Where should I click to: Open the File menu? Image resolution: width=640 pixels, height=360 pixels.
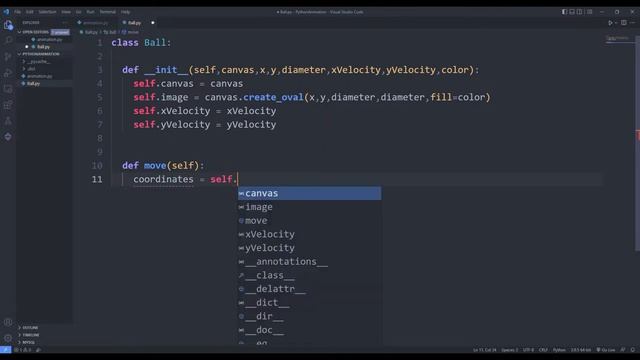[18, 12]
